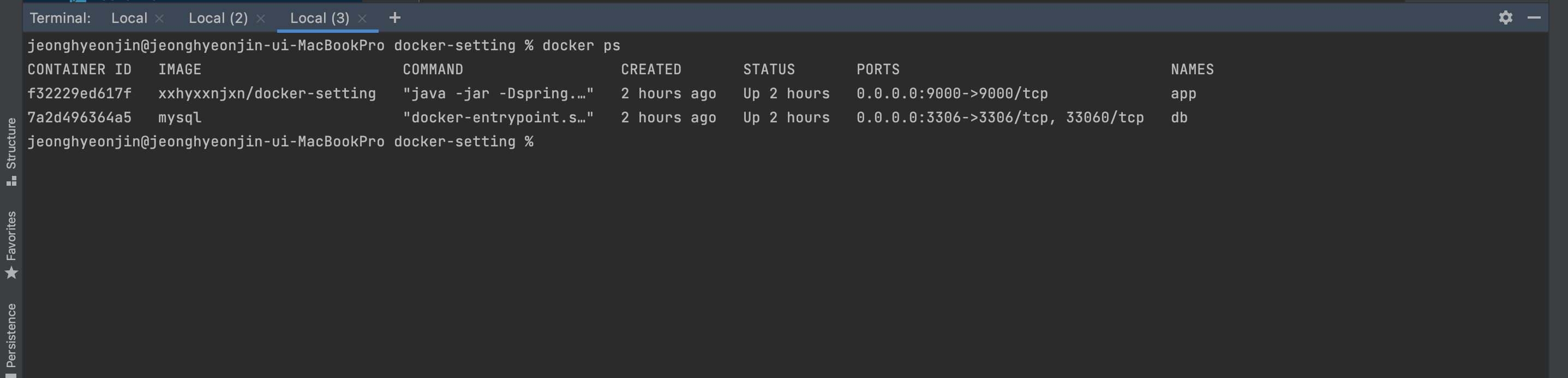Click "2 hours ago" in the mysql row
Image resolution: width=1568 pixels, height=378 pixels.
pyautogui.click(x=668, y=117)
